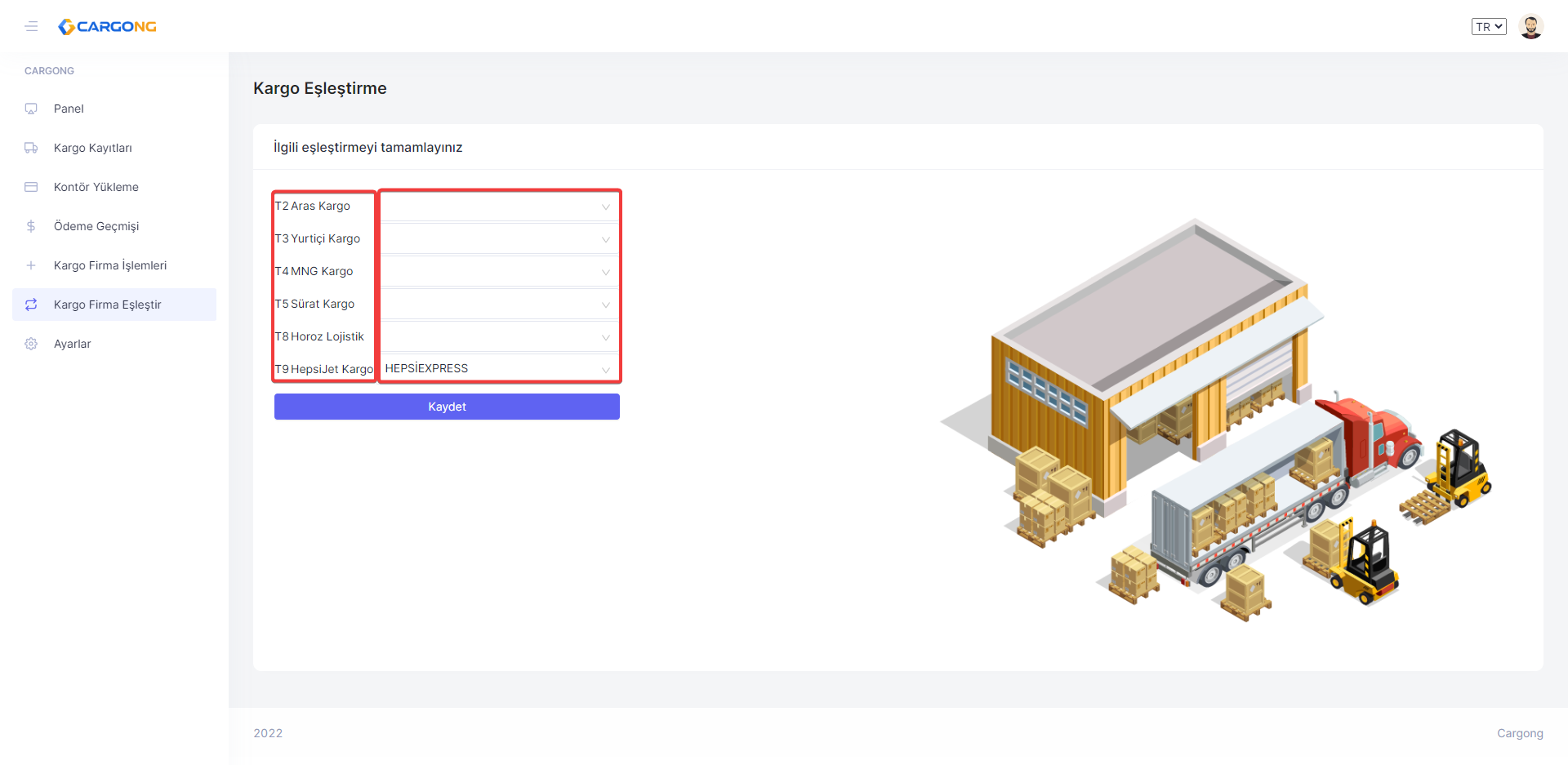Open Ödeme Geçmişi menu item
Image resolution: width=1568 pixels, height=765 pixels.
tap(114, 226)
